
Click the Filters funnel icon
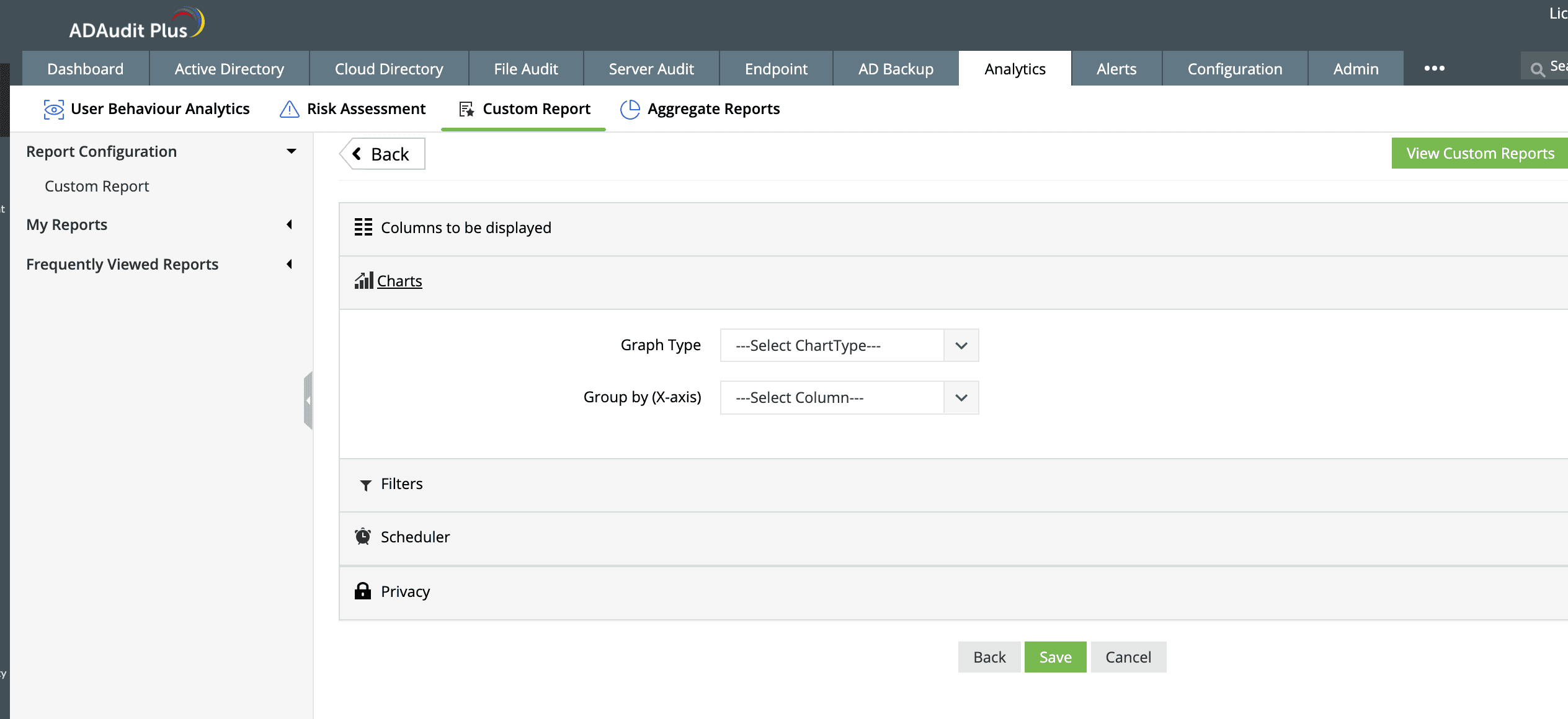365,485
